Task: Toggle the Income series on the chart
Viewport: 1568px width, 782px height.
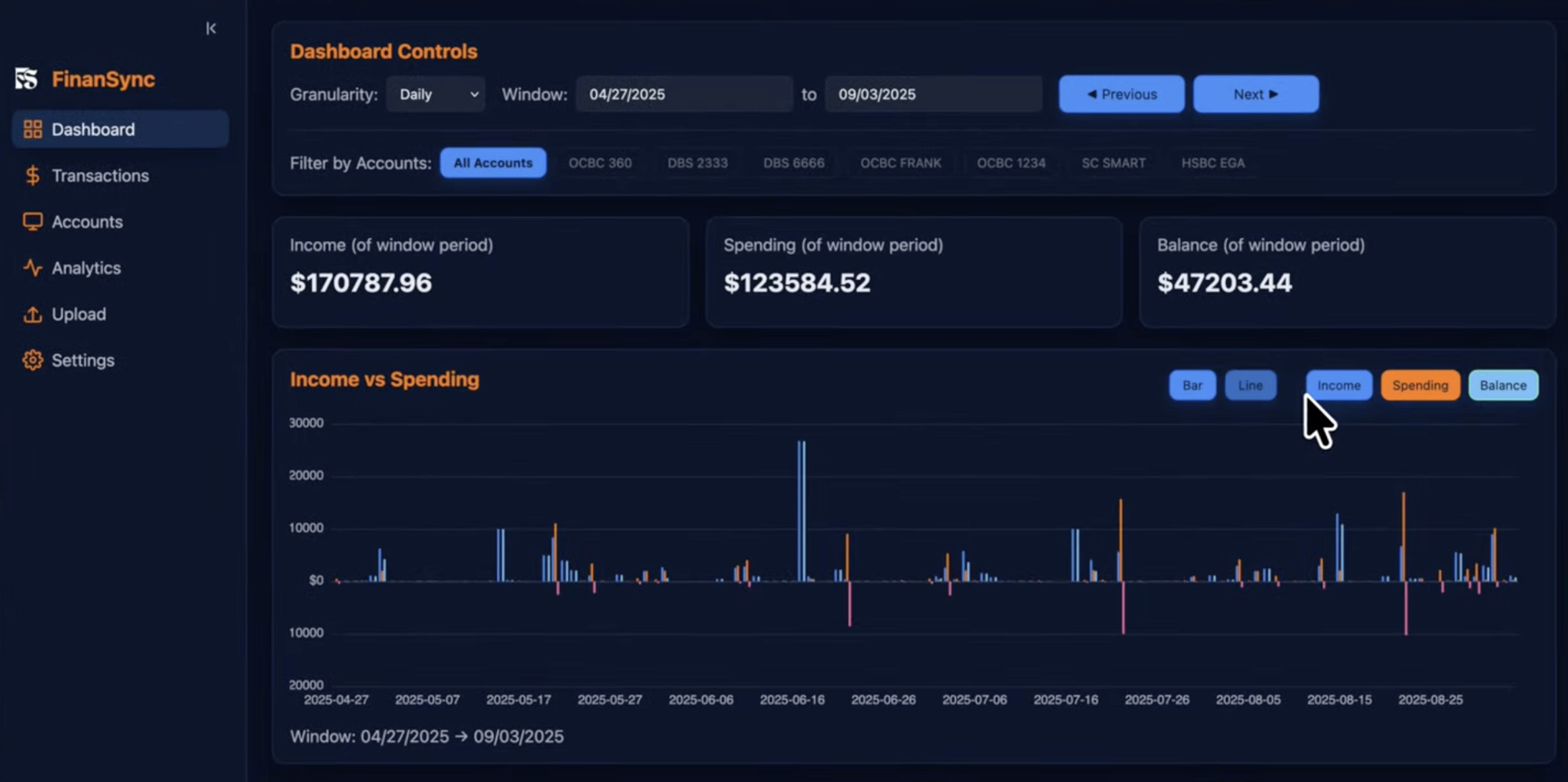Action: coord(1339,385)
